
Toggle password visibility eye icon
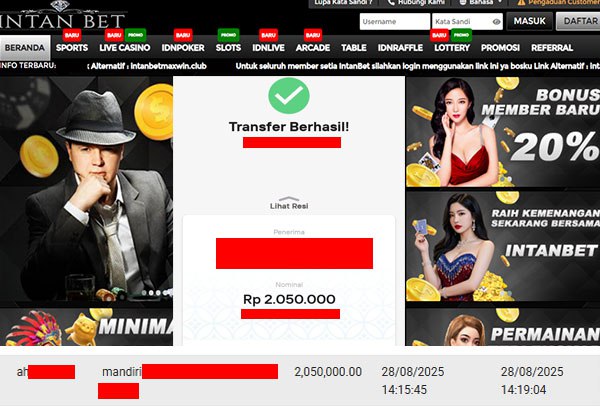pyautogui.click(x=496, y=22)
